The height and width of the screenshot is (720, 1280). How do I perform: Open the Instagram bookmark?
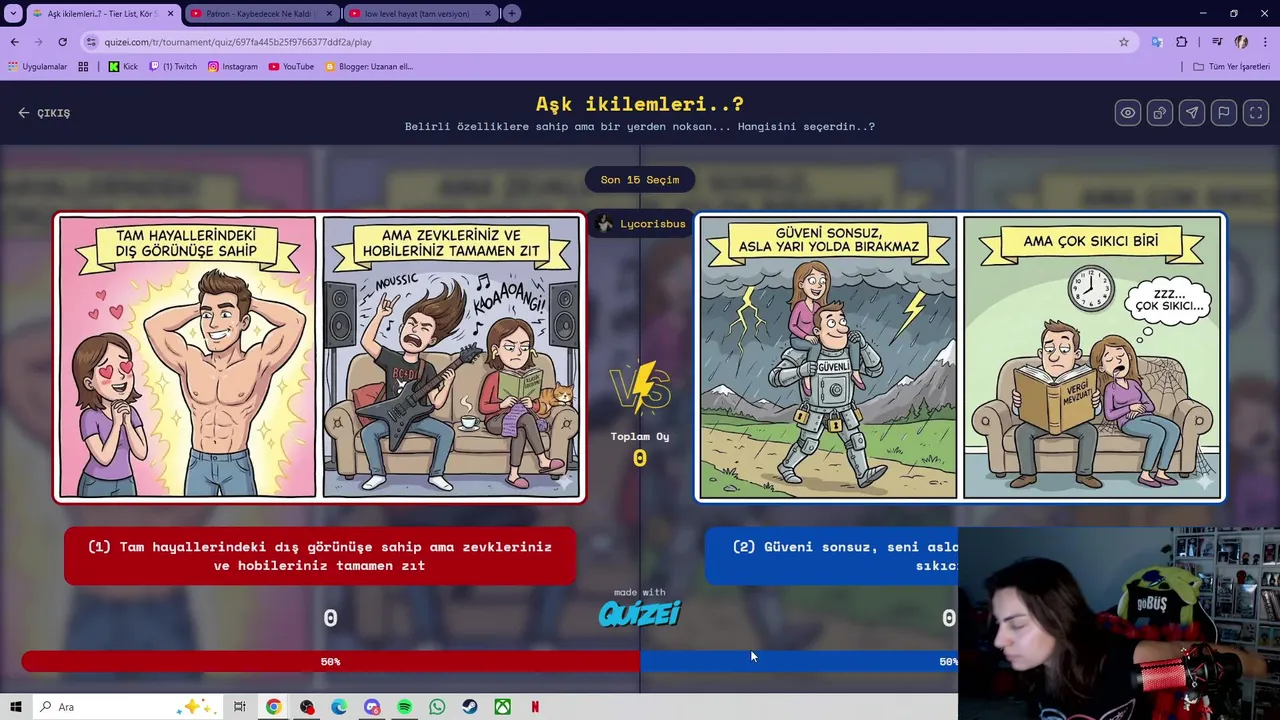coord(232,67)
